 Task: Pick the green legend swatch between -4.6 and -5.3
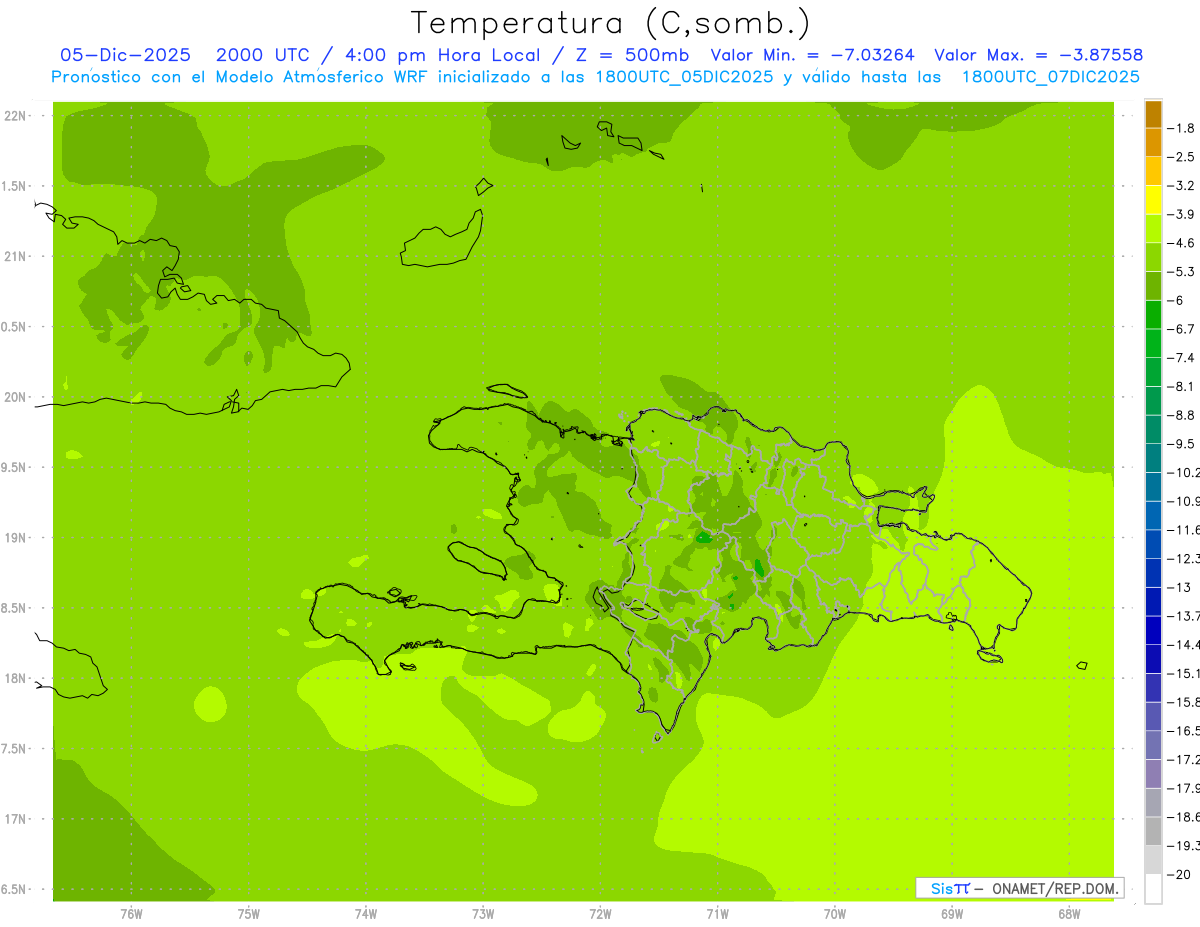click(1153, 257)
